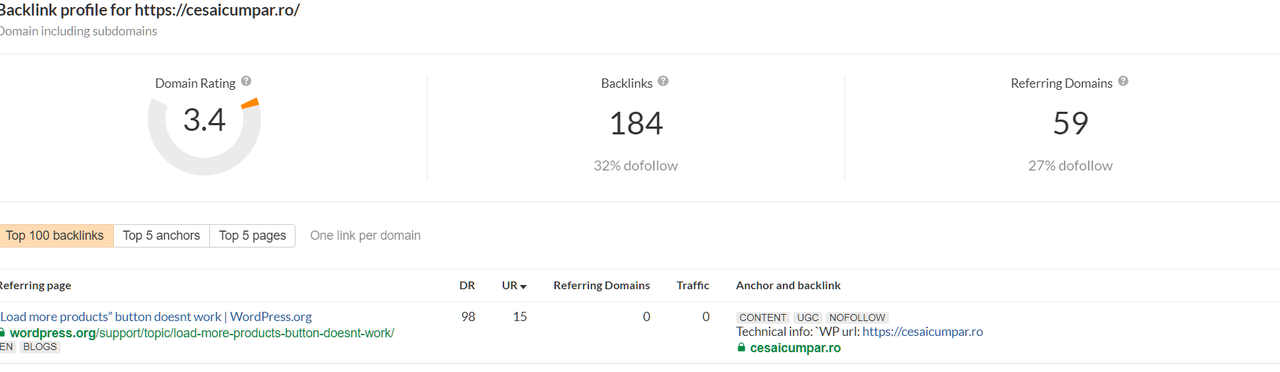The width and height of the screenshot is (1280, 372).
Task: Click the lock icon beside wordpress.org URL
Action: (x=3, y=332)
